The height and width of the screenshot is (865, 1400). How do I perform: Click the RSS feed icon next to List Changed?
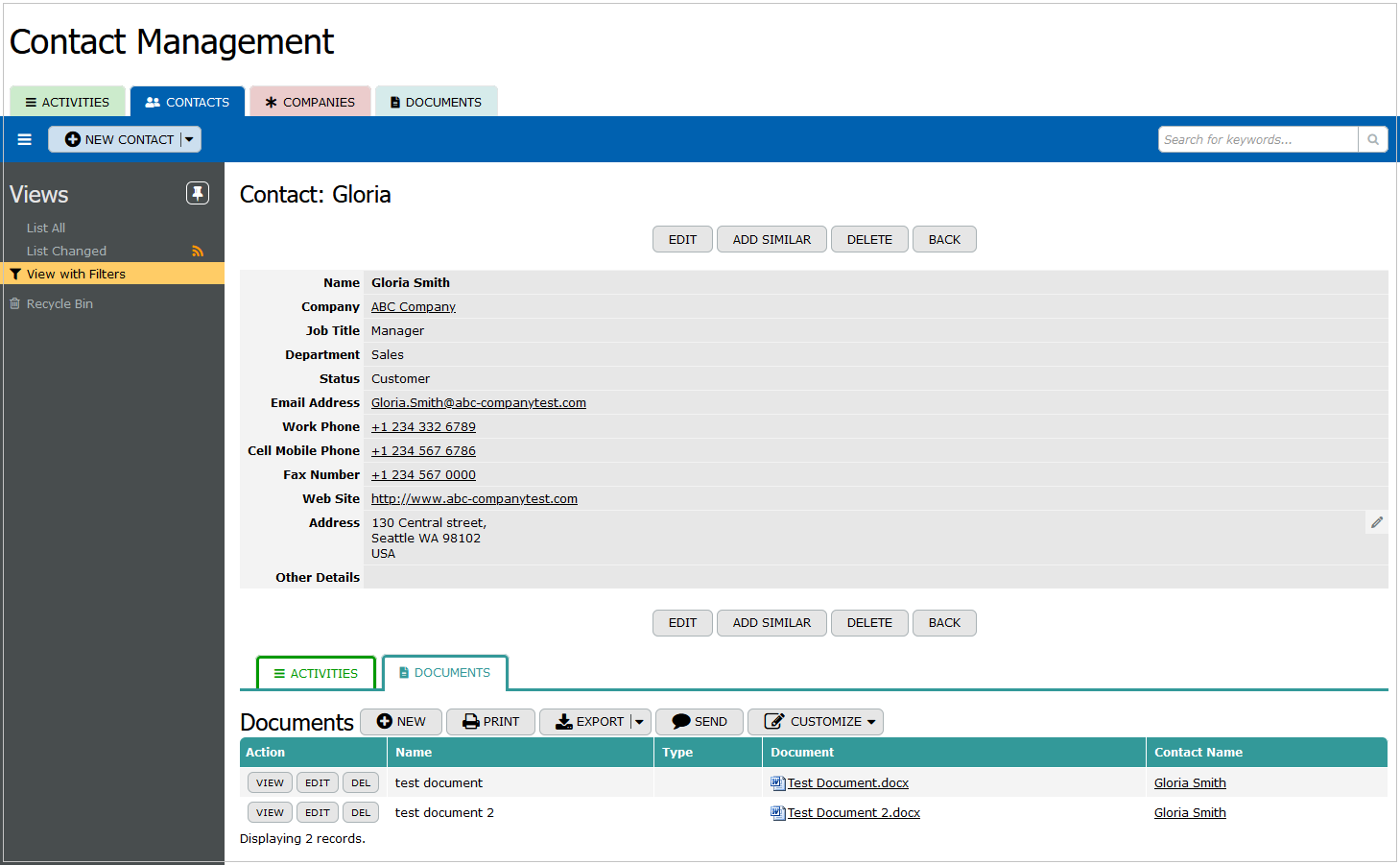[x=198, y=252]
